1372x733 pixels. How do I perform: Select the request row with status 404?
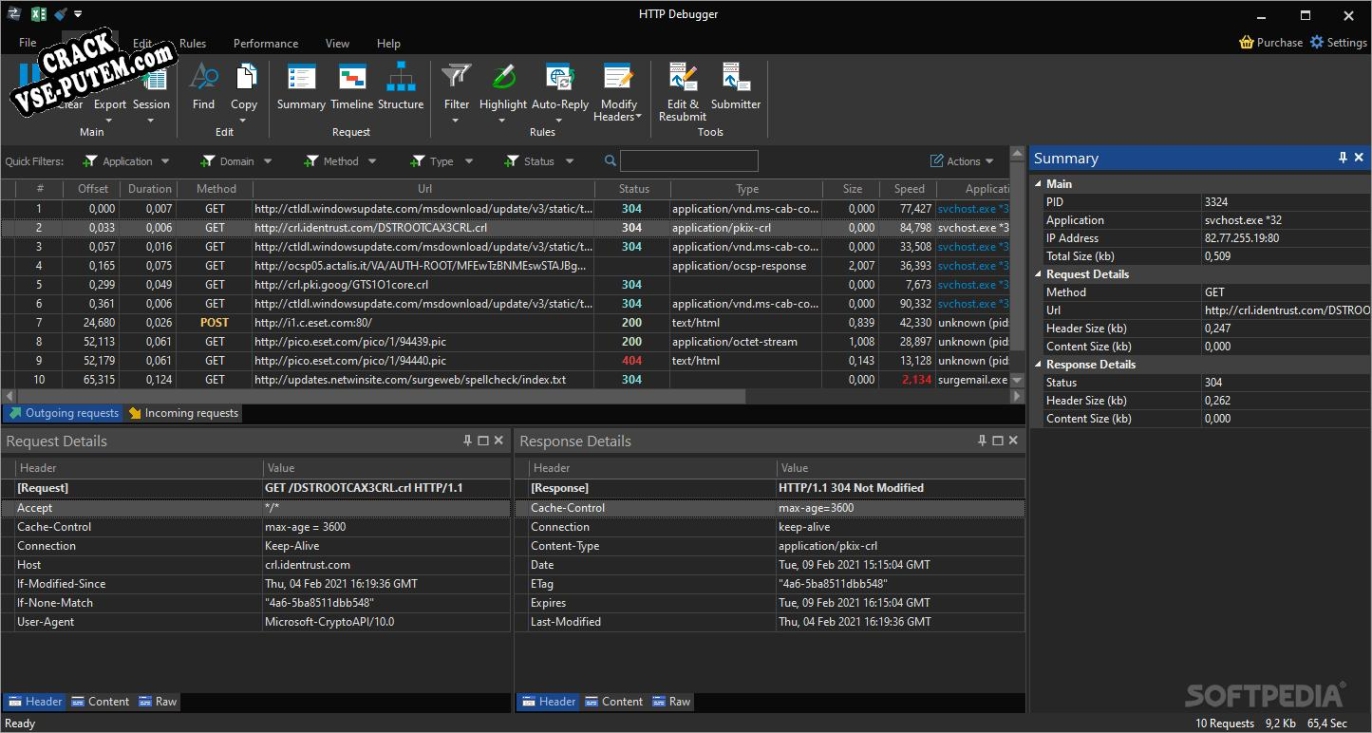(505, 361)
